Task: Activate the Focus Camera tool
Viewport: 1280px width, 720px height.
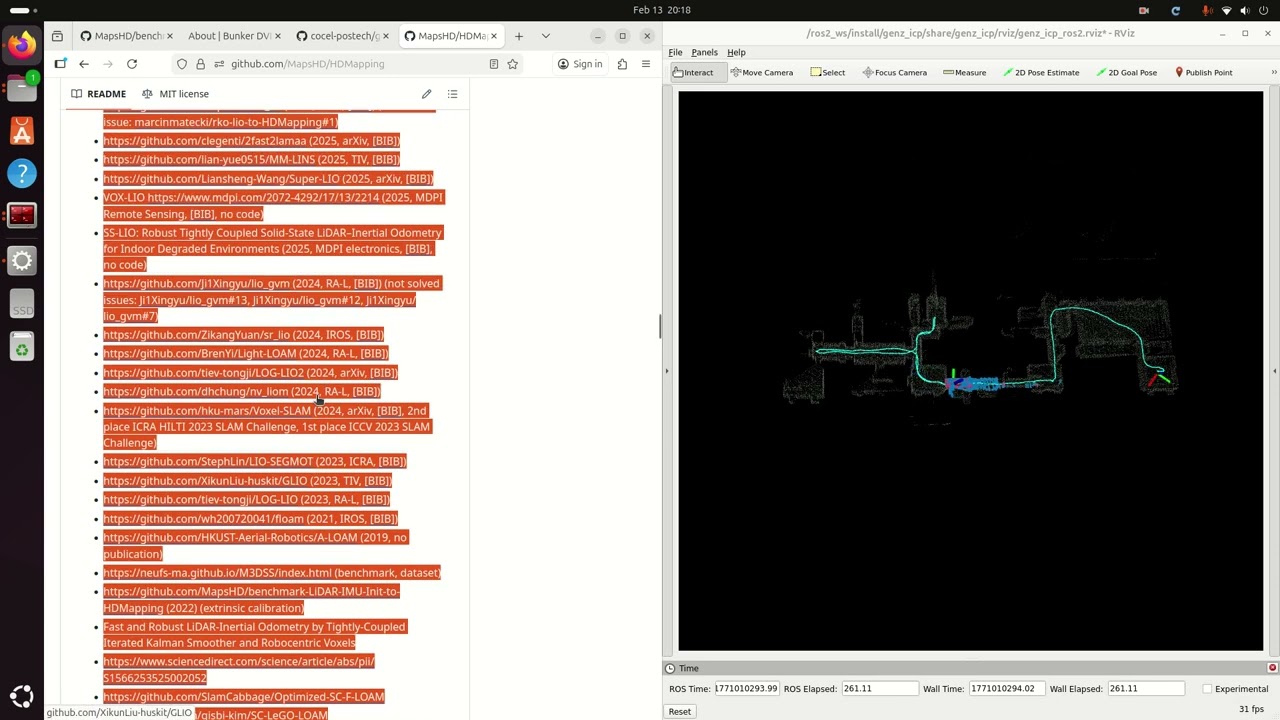Action: 894,72
